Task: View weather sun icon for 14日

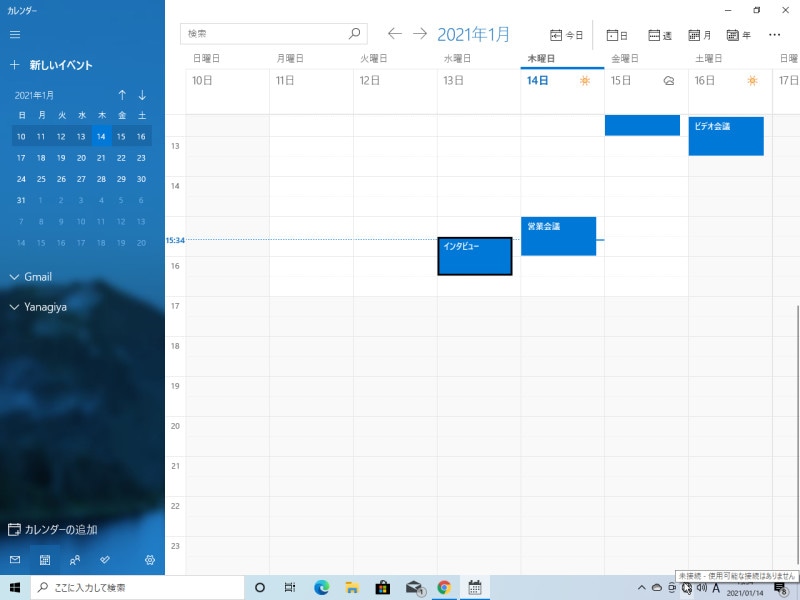Action: coord(585,81)
